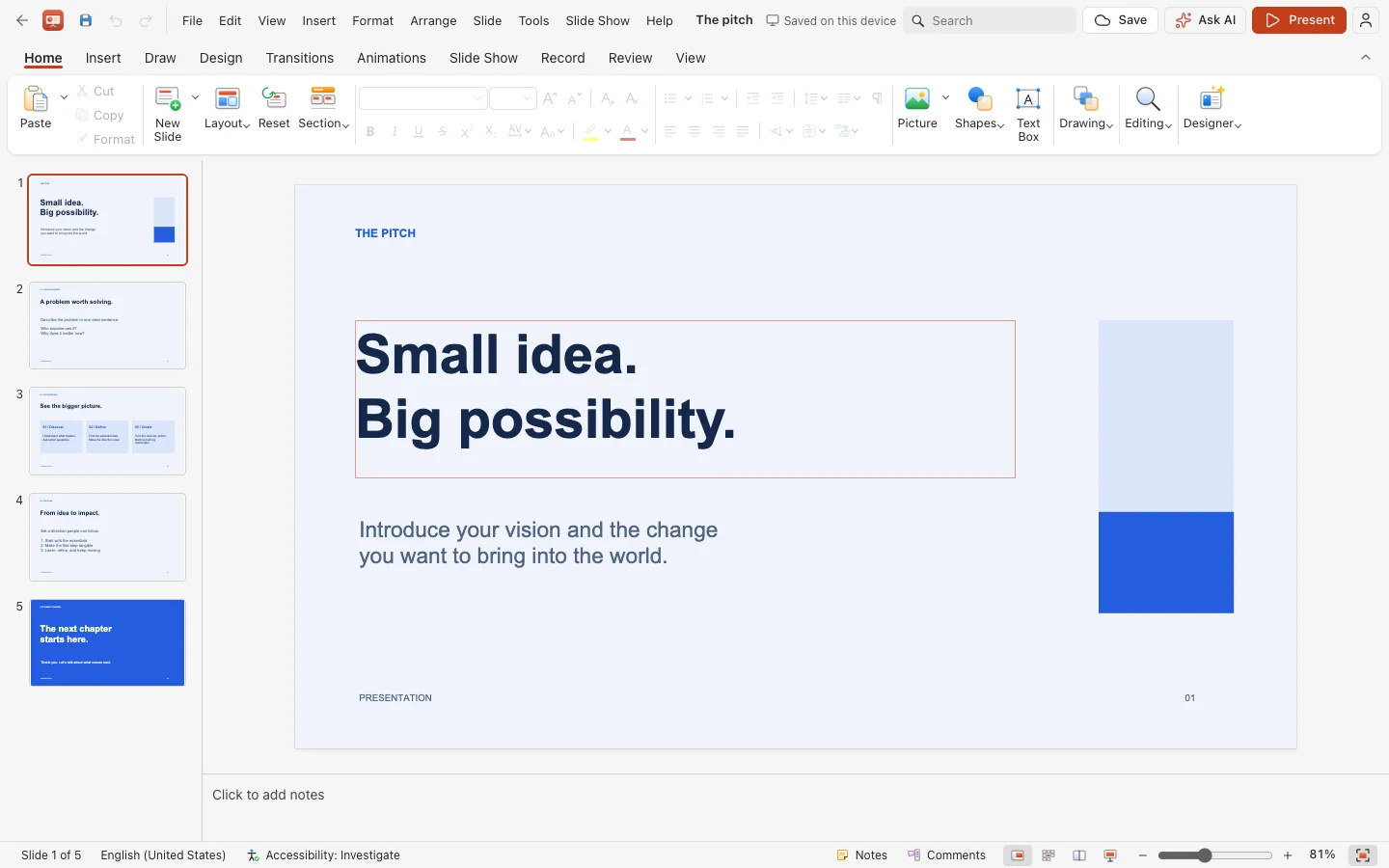1389x868 pixels.
Task: Click the Ask AI button
Action: click(x=1205, y=20)
